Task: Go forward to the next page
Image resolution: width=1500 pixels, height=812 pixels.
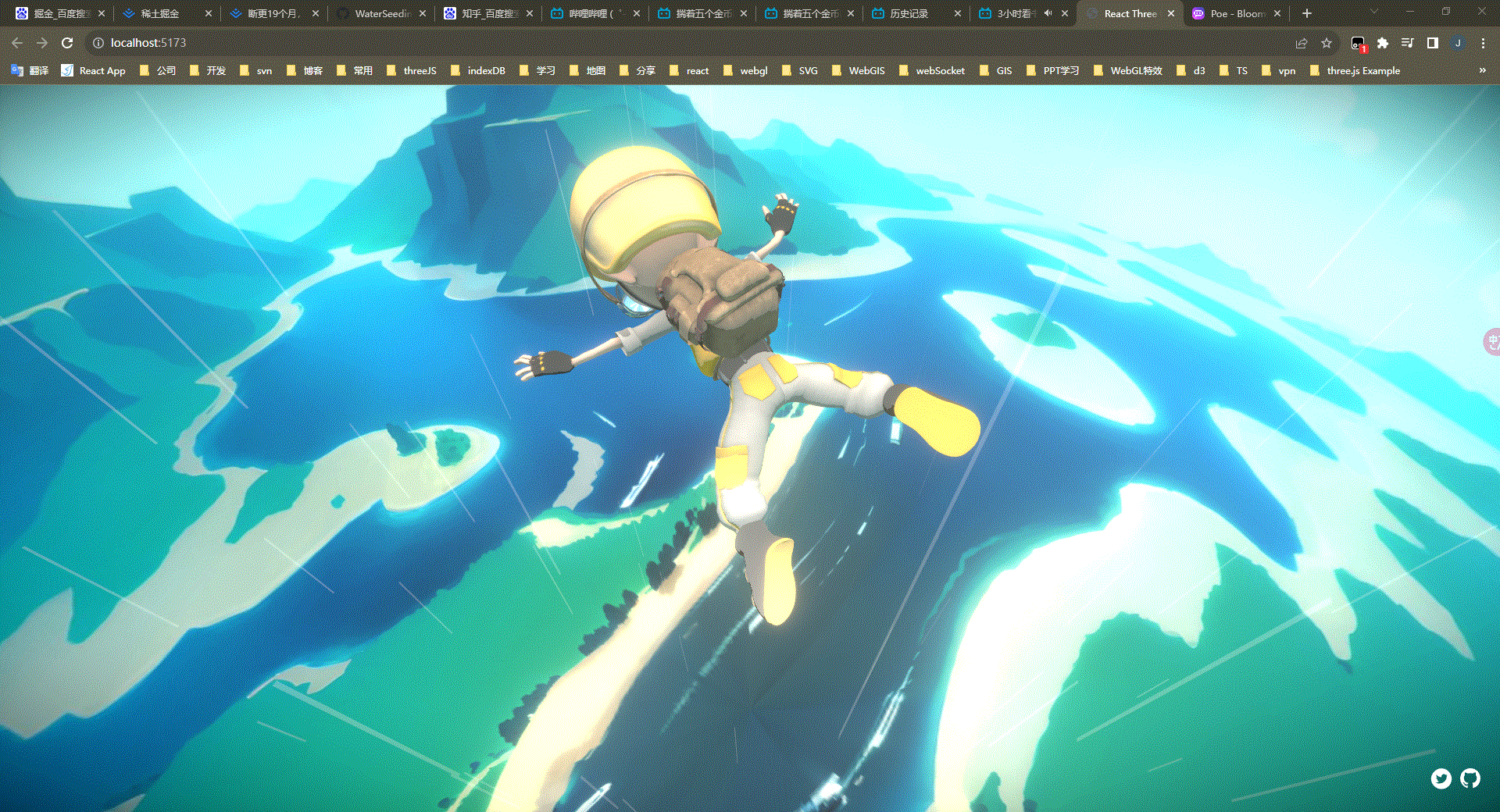Action: 42,43
